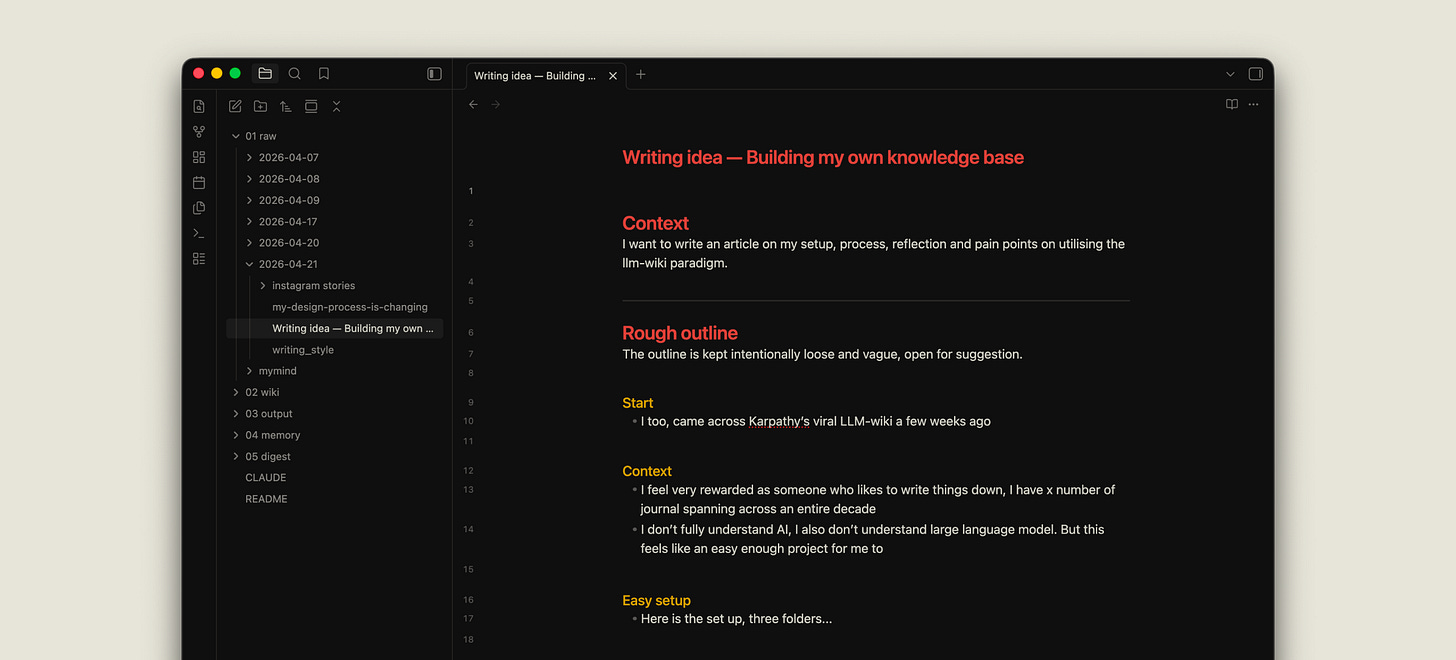Create a new note icon
This screenshot has height=660, width=1456.
[235, 106]
